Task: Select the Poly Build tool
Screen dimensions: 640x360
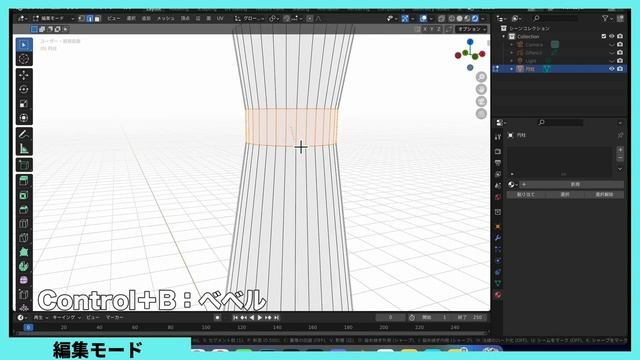Action: coord(24,252)
